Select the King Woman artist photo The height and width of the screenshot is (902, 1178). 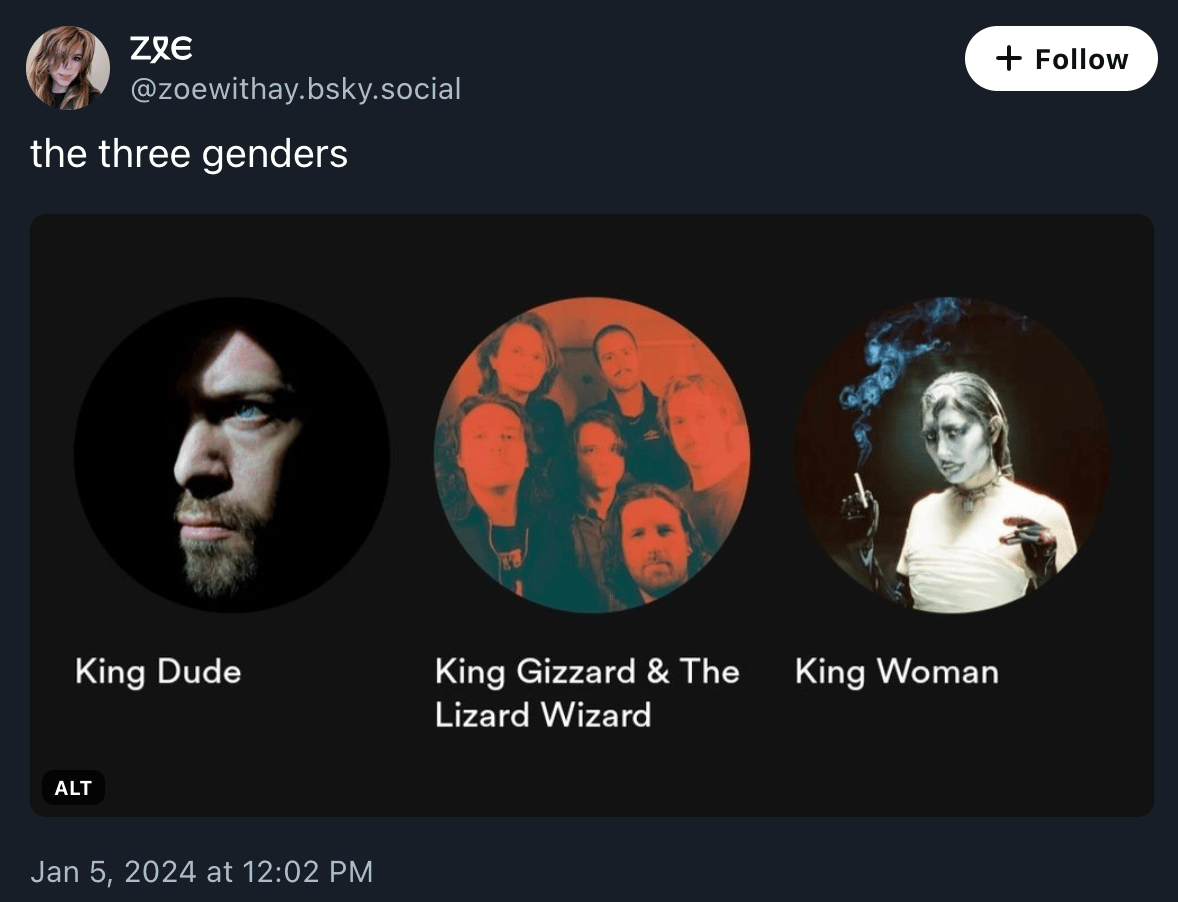pos(952,455)
